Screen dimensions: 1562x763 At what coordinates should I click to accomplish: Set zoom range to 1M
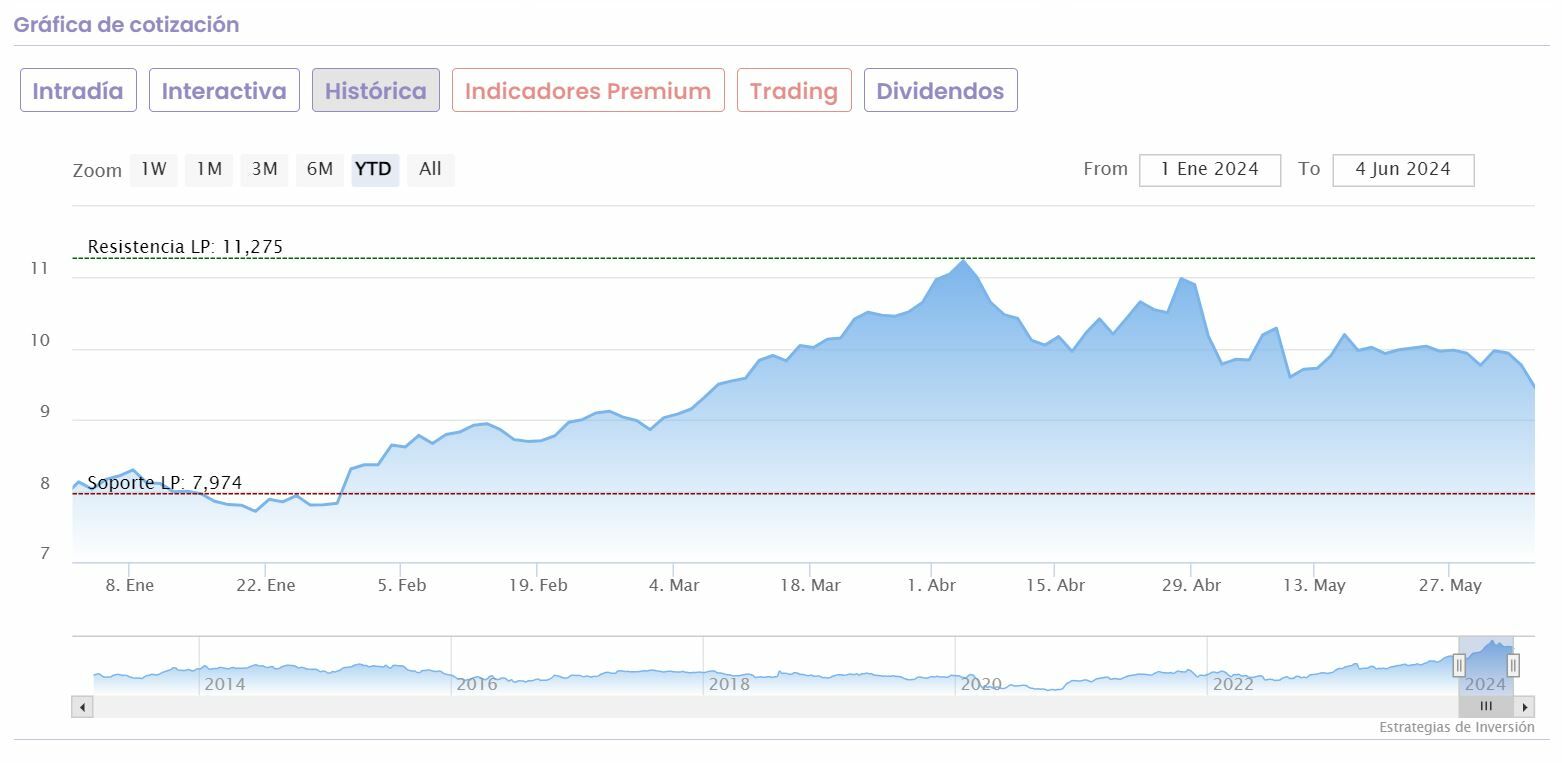coord(209,169)
